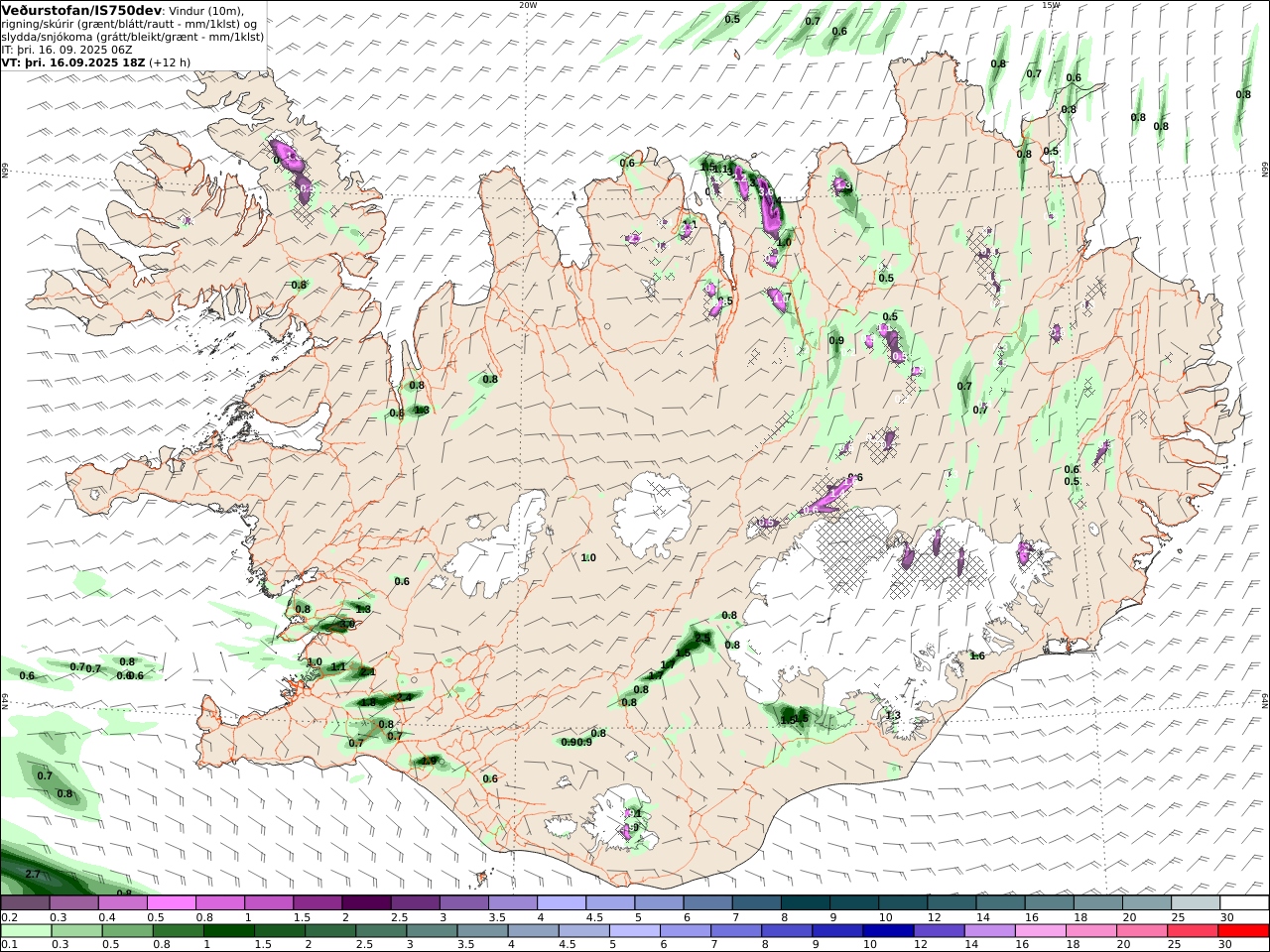The height and width of the screenshot is (952, 1270).
Task: Click the '1.9' precipitation value near south coast
Action: tap(429, 761)
